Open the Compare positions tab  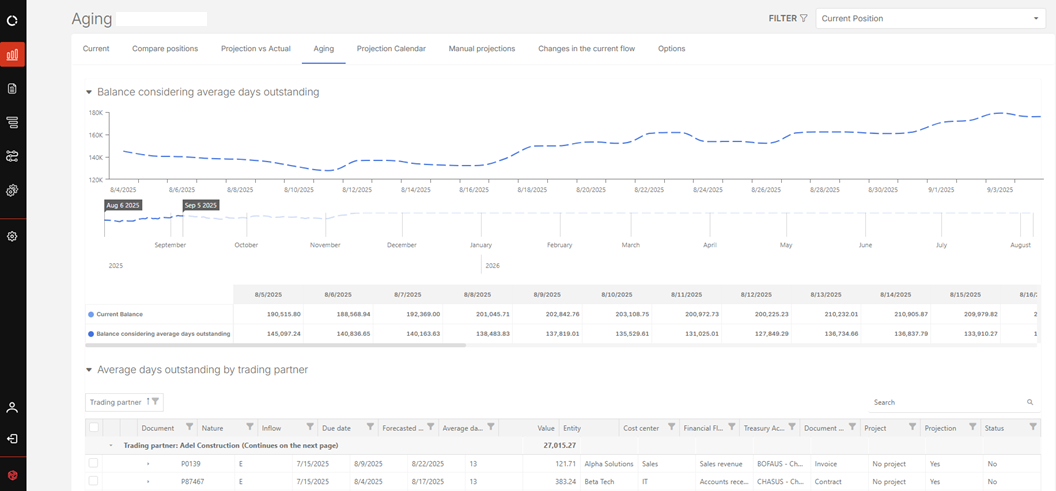pyautogui.click(x=165, y=48)
